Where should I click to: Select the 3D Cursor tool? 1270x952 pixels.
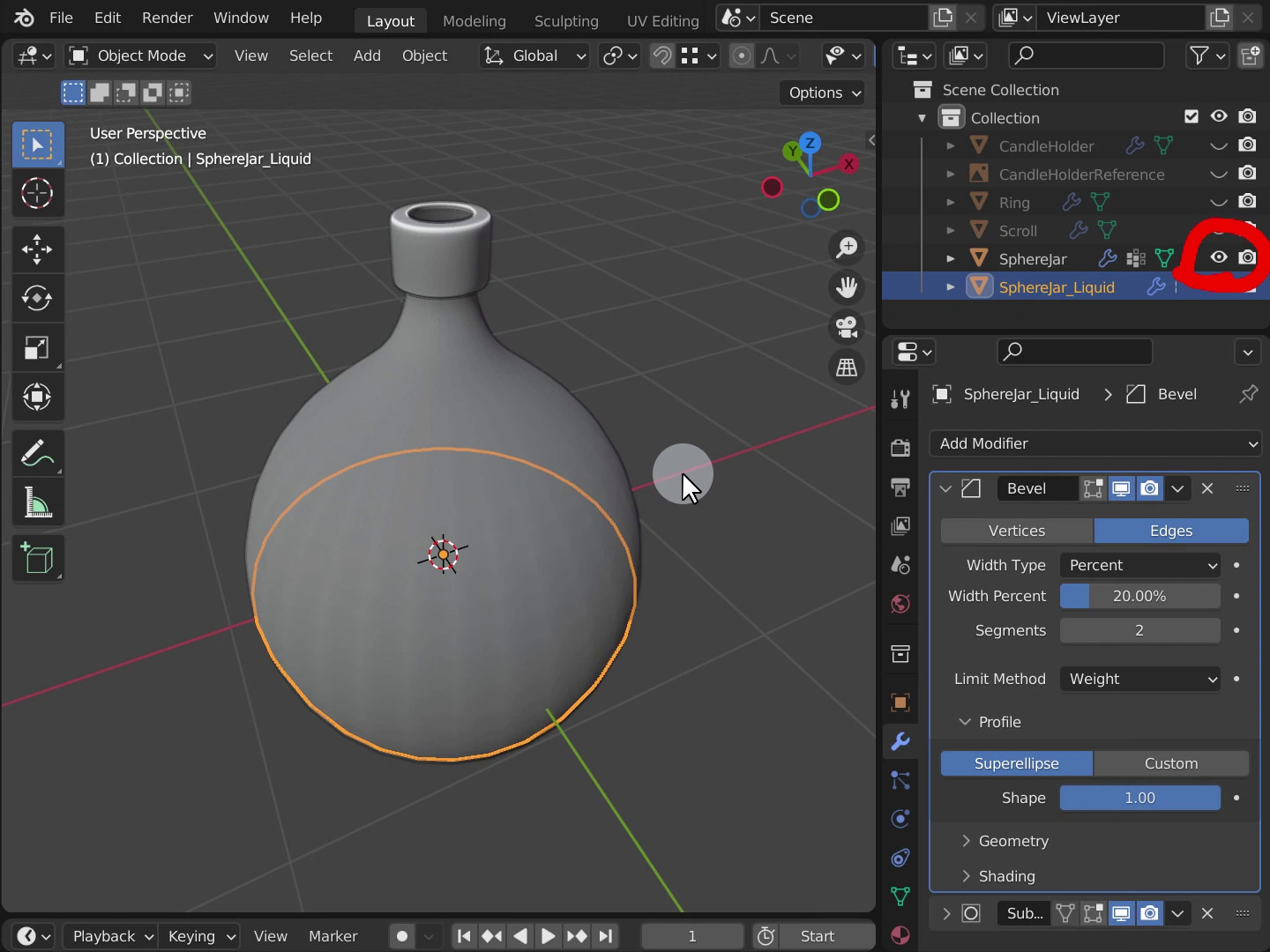pos(37,193)
